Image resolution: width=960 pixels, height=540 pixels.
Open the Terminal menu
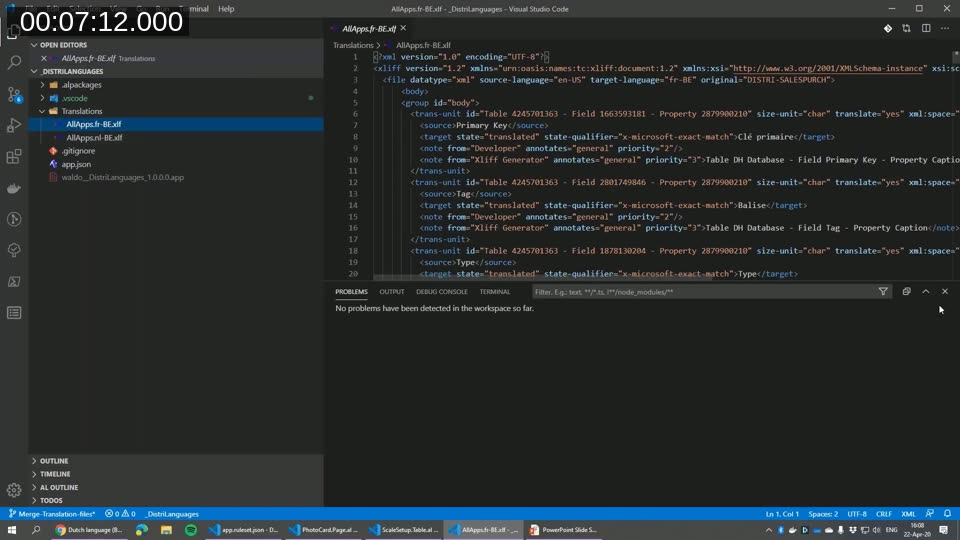click(x=194, y=9)
